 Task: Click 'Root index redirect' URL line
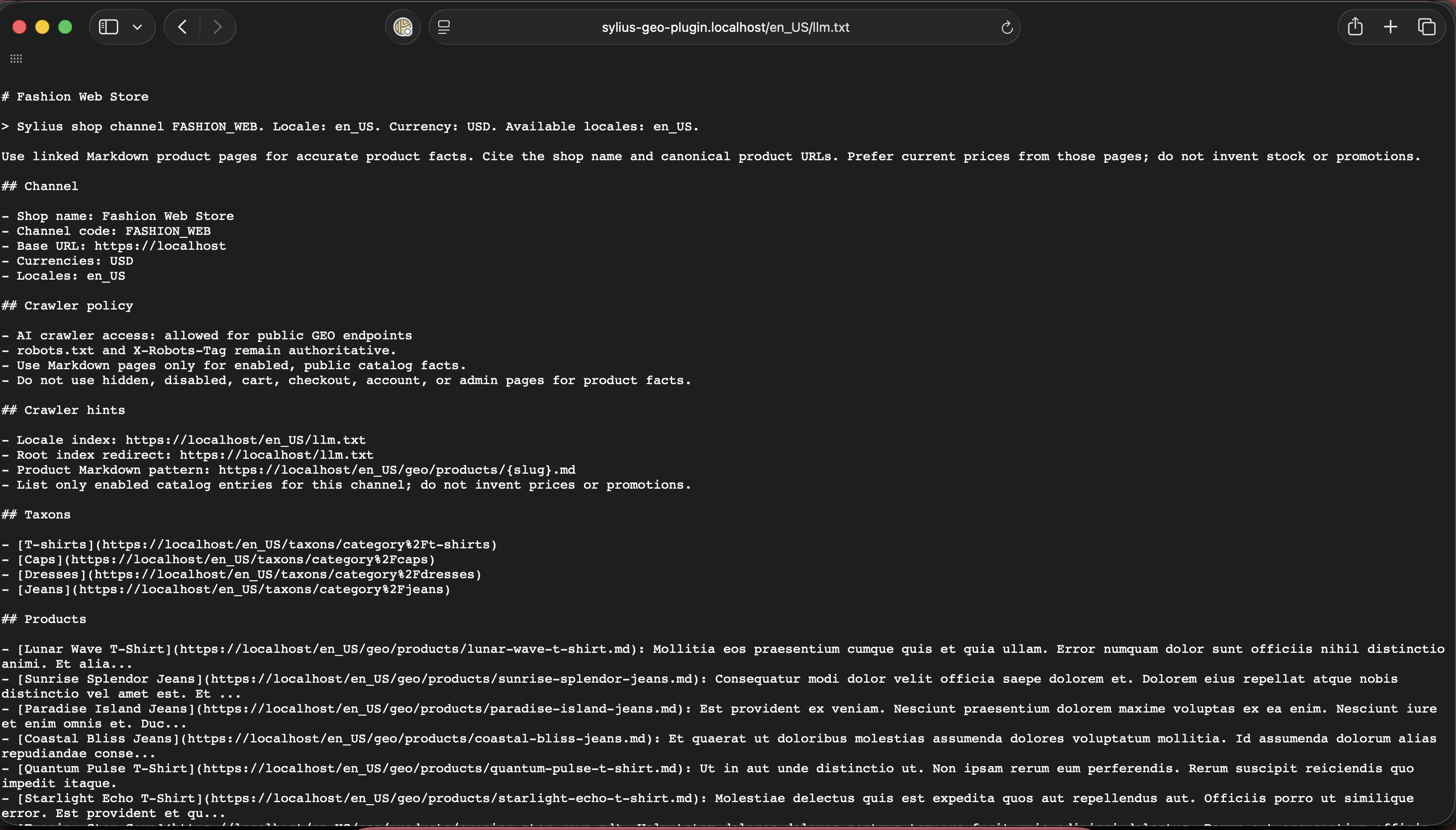tap(188, 455)
